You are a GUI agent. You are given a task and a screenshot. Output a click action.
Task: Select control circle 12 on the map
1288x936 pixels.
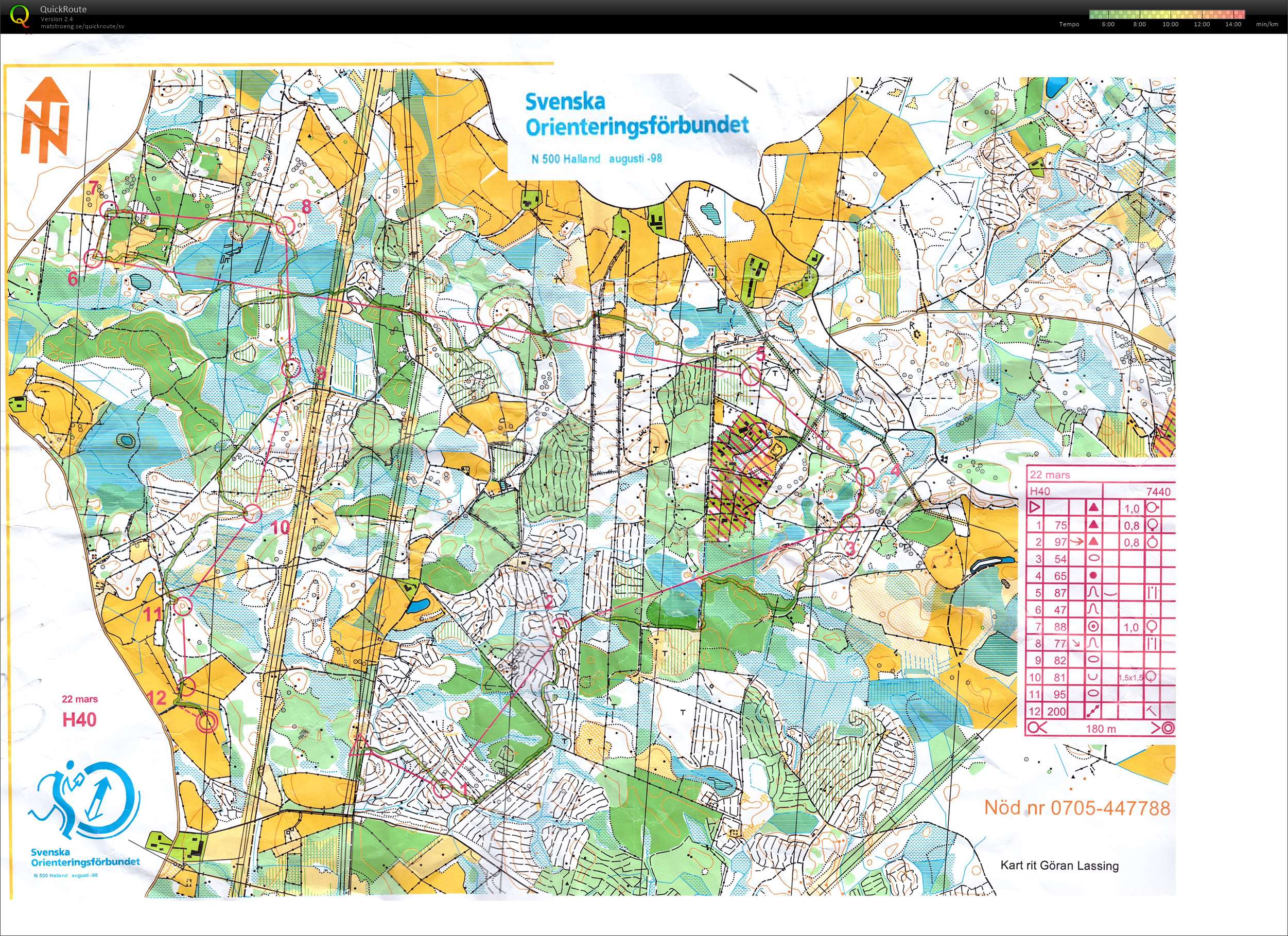[x=187, y=687]
